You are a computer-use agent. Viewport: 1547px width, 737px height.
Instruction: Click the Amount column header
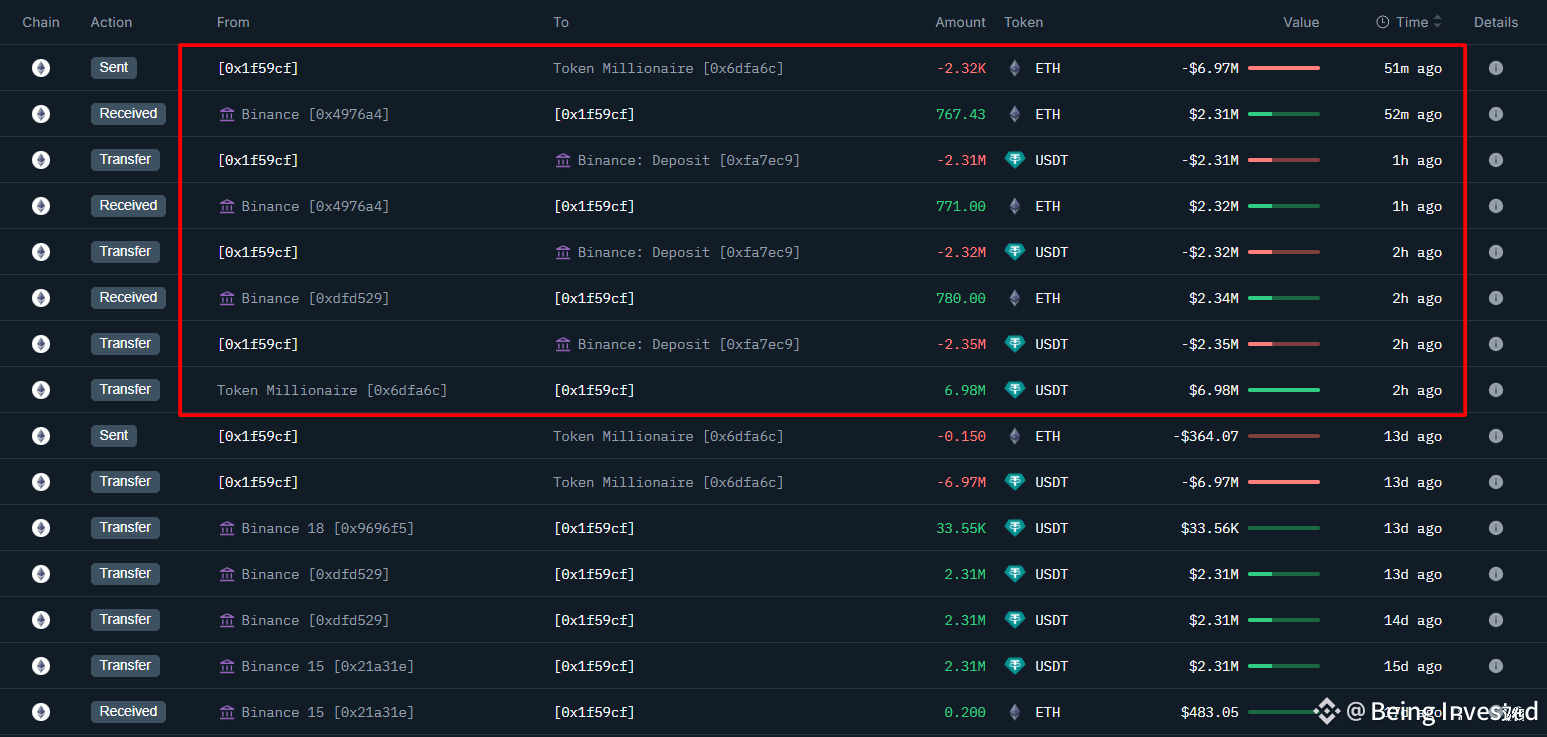point(960,22)
